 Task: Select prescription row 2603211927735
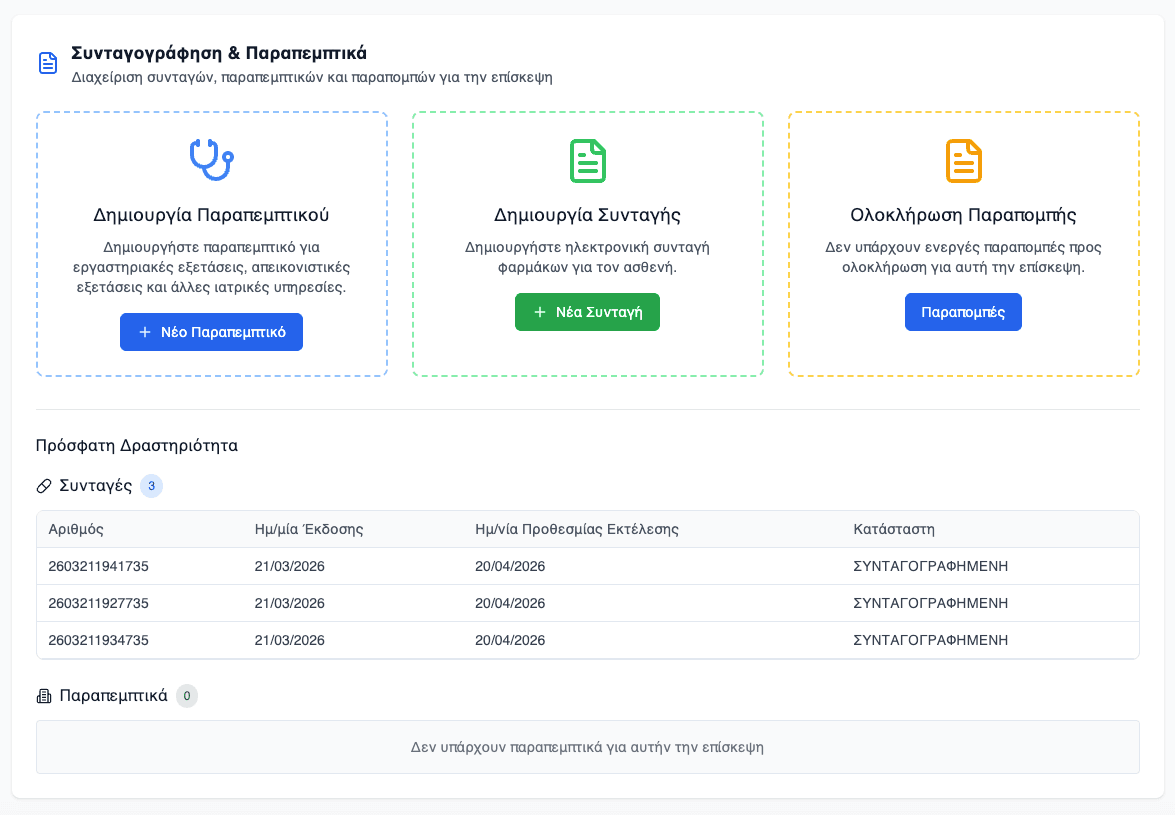[98, 603]
